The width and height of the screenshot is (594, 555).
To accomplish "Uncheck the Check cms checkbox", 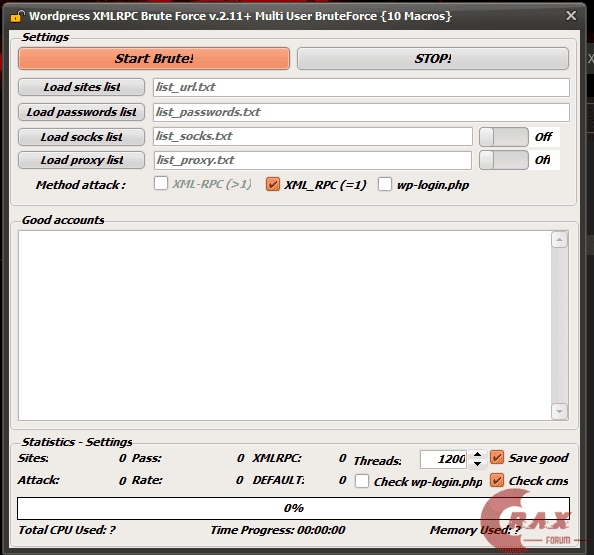I will pyautogui.click(x=497, y=480).
